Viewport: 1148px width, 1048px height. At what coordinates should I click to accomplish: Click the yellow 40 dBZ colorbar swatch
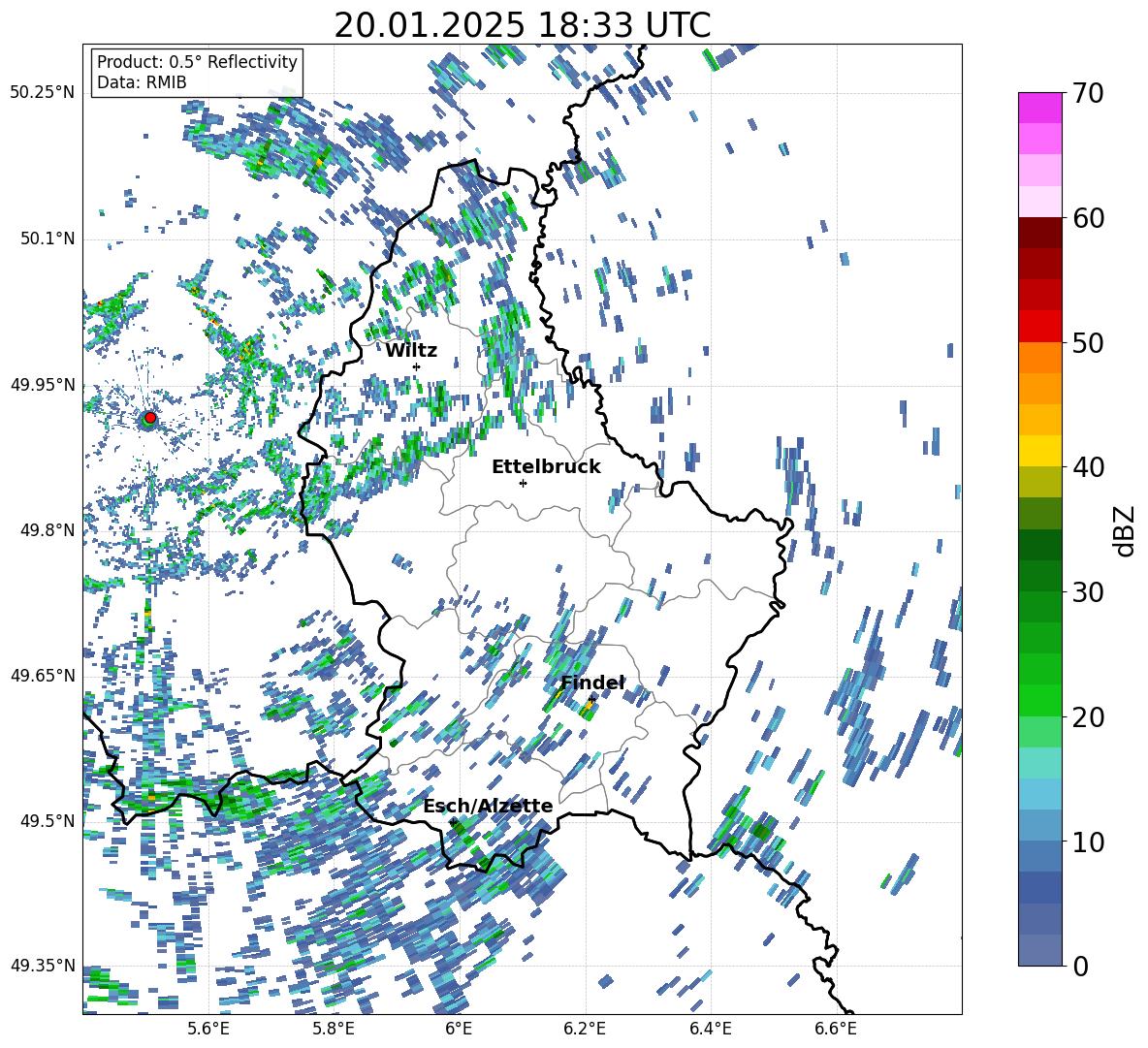(x=1039, y=451)
